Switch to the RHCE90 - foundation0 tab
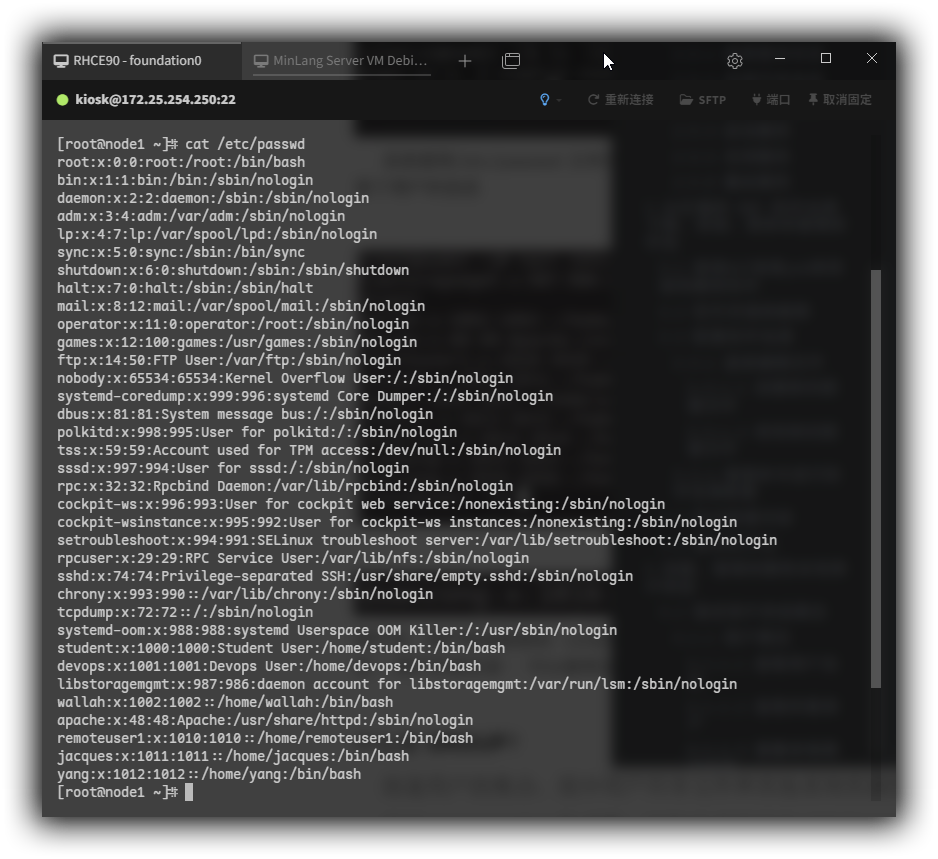This screenshot has width=938, height=859. 137,61
